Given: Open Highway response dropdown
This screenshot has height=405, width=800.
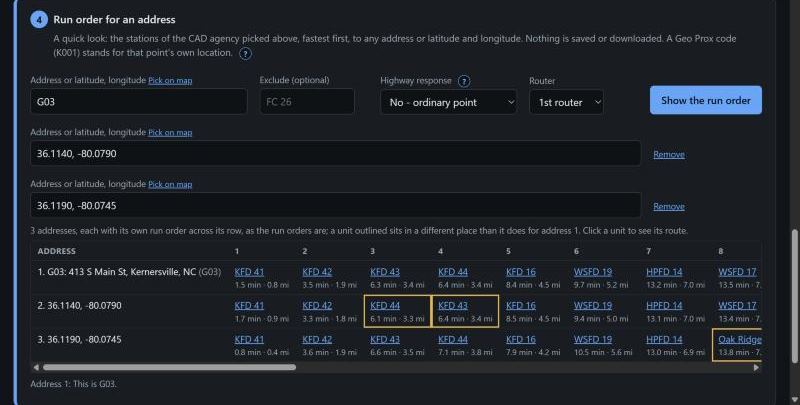Looking at the screenshot, I should click(x=448, y=102).
